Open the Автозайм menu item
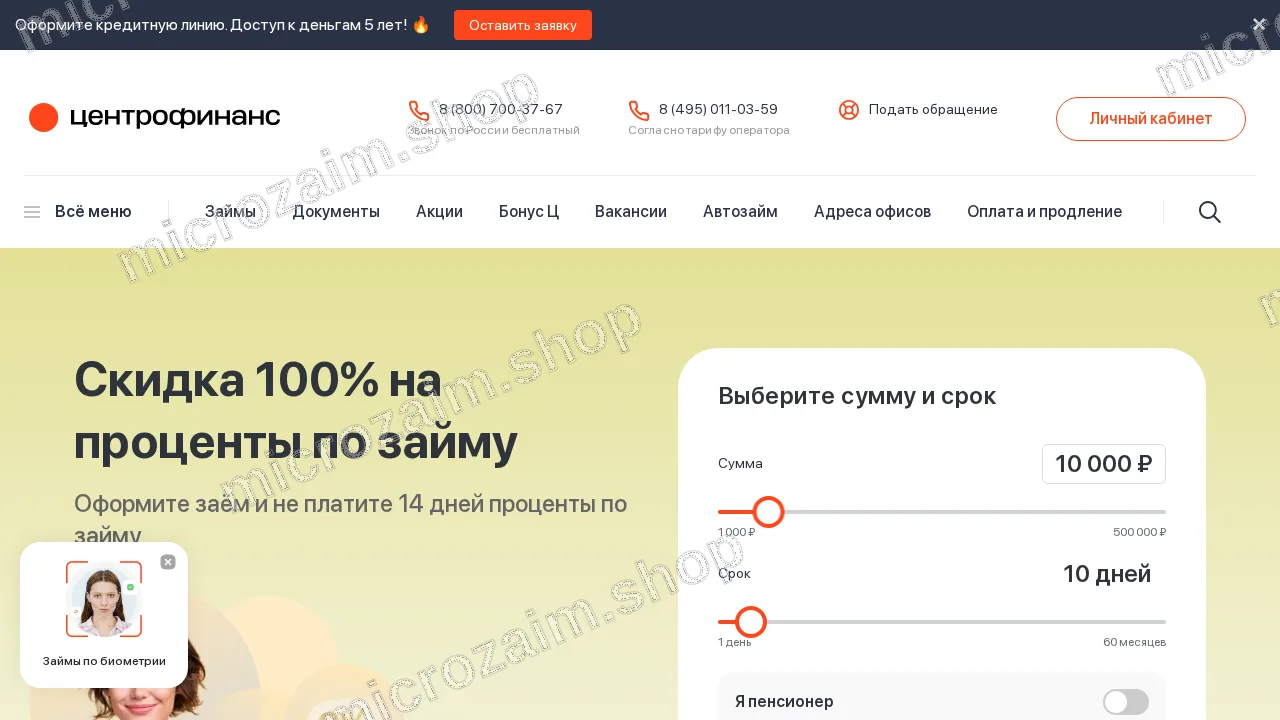This screenshot has height=720, width=1280. (x=740, y=212)
